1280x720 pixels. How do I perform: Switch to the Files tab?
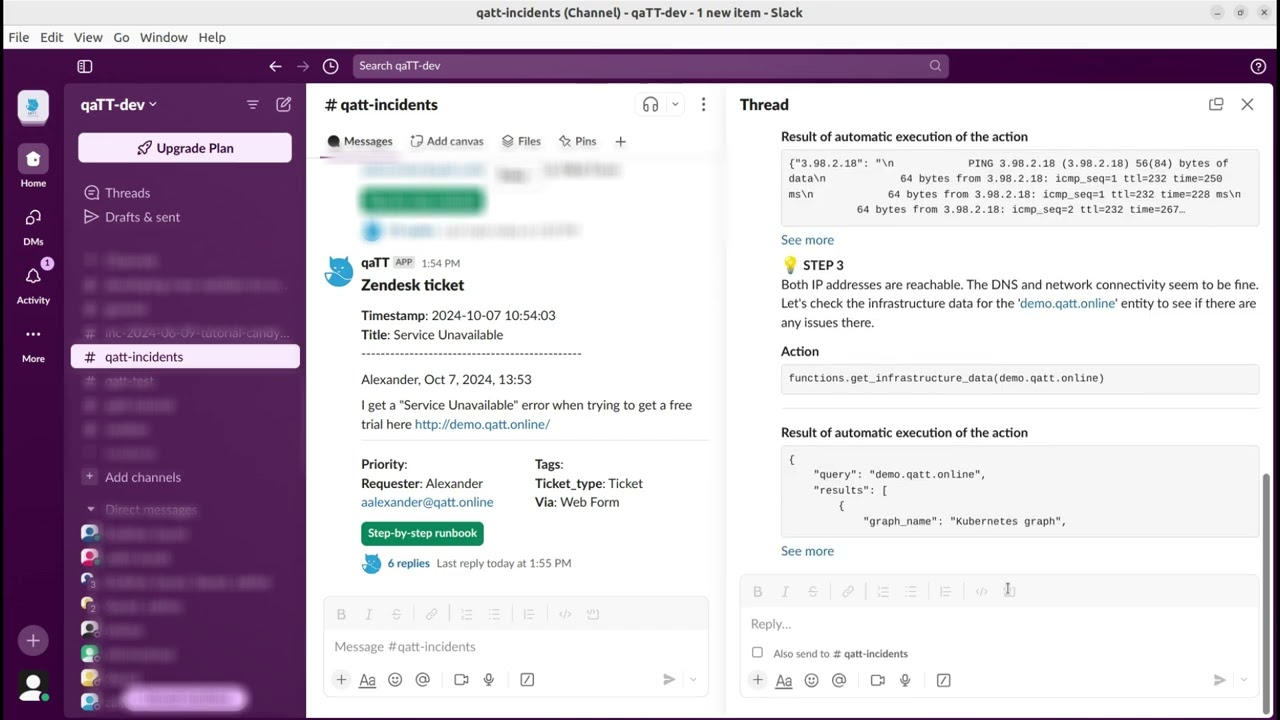pos(521,142)
